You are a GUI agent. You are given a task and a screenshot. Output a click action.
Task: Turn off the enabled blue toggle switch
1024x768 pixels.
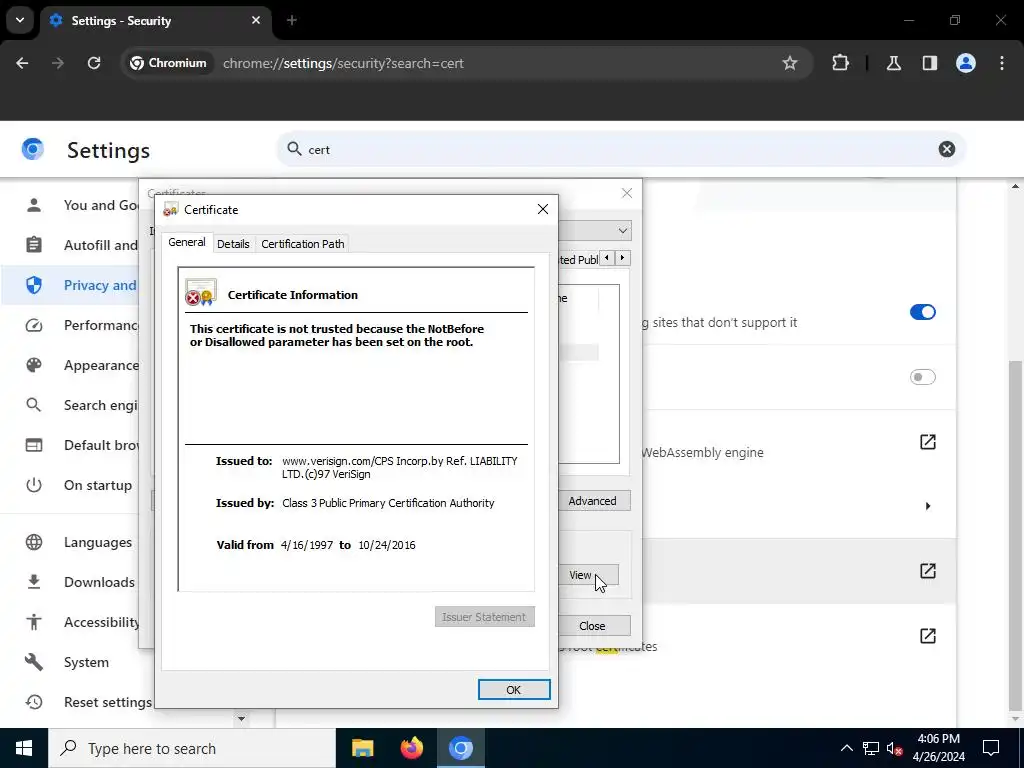click(923, 312)
